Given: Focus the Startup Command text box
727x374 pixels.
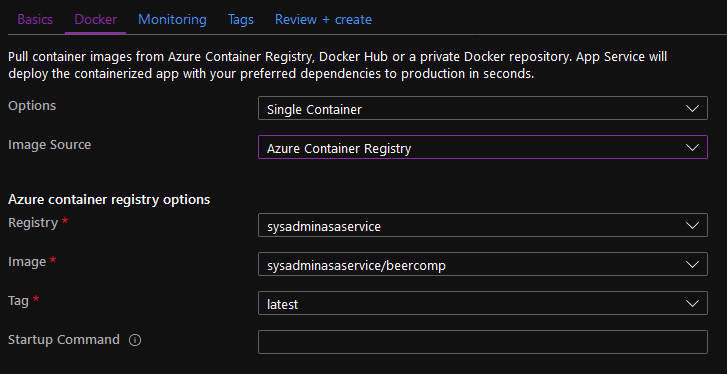Looking at the screenshot, I should tap(483, 342).
